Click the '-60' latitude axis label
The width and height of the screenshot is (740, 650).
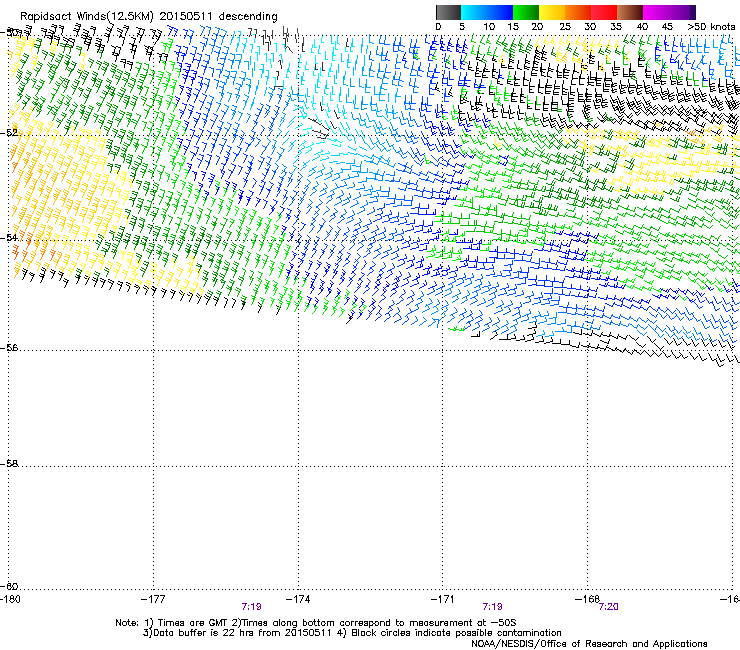coord(9,586)
